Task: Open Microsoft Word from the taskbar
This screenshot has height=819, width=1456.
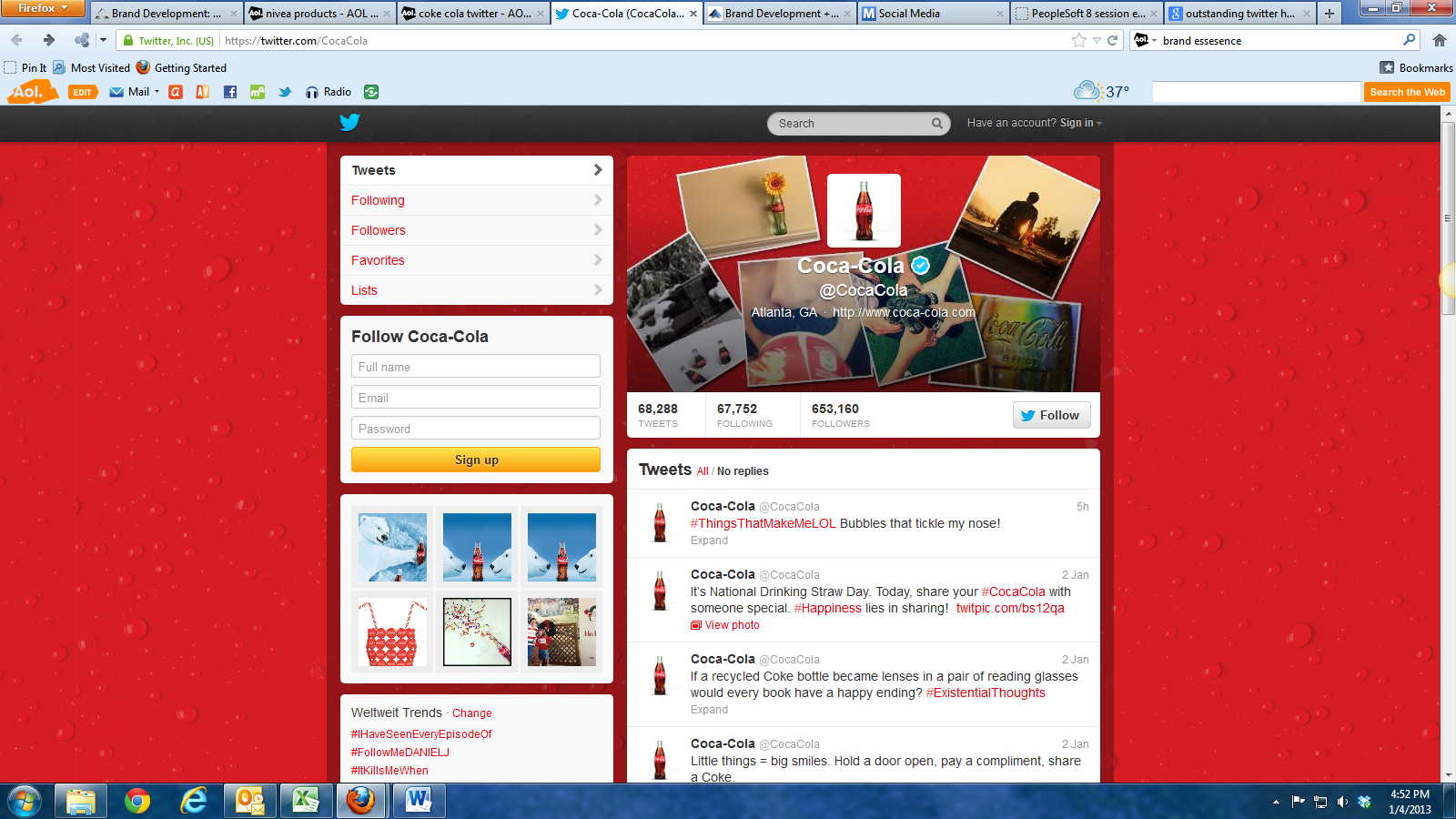Action: click(x=418, y=801)
